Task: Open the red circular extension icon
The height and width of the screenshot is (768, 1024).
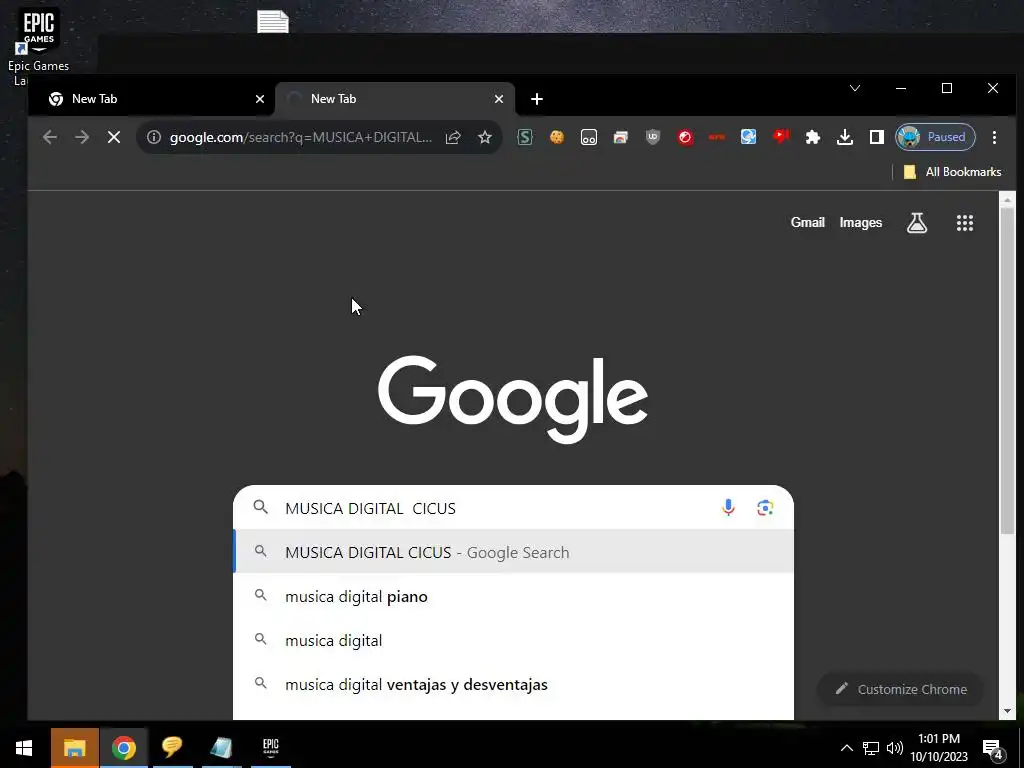Action: [x=684, y=137]
